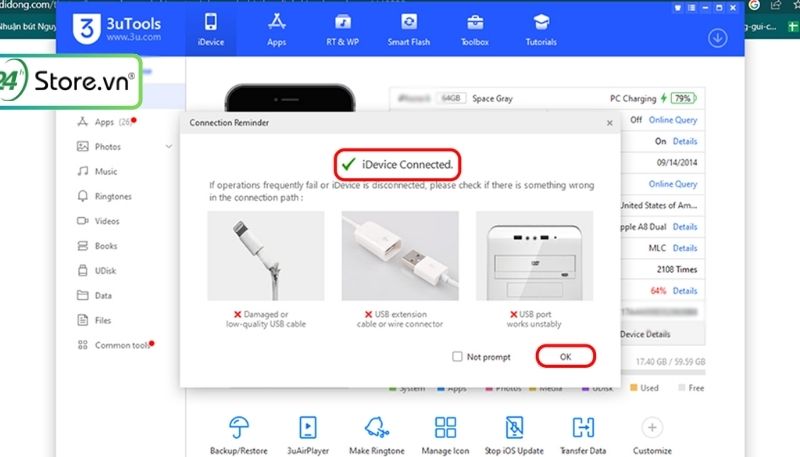
Task: Open Photos in the sidebar
Action: tap(108, 147)
